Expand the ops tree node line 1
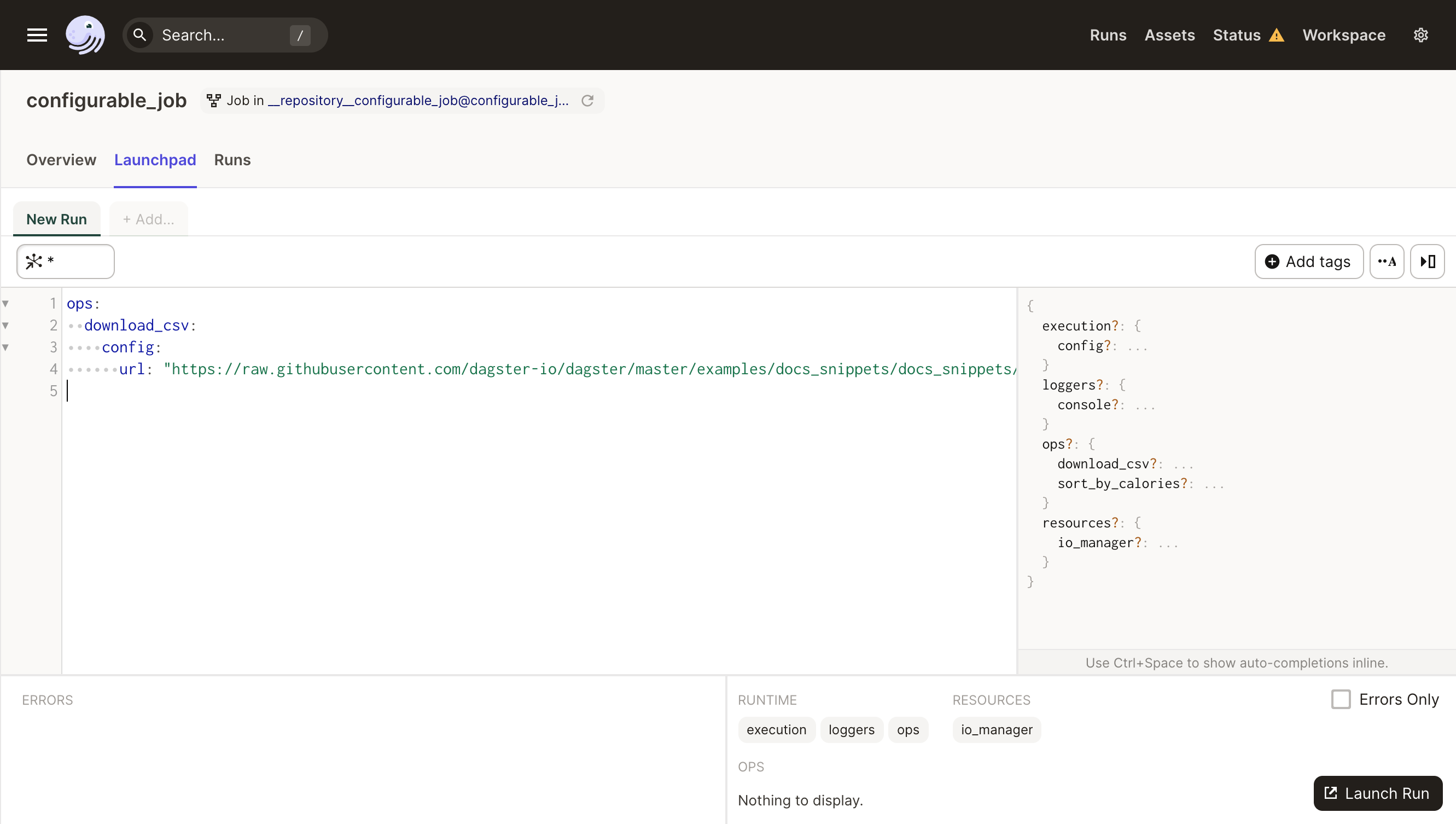The height and width of the screenshot is (824, 1456). click(x=6, y=303)
